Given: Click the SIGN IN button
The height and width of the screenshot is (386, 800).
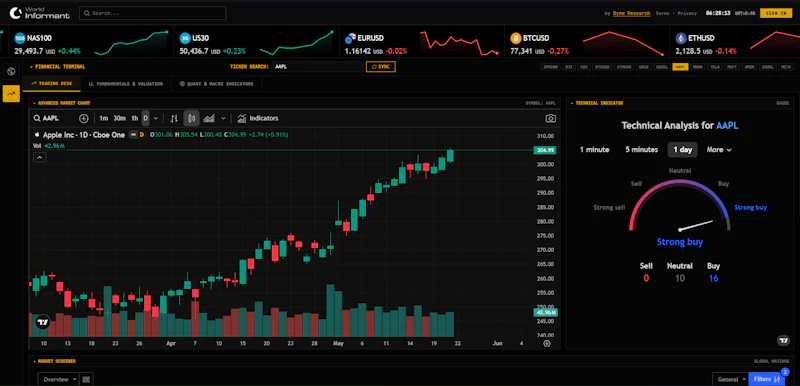Looking at the screenshot, I should coord(776,13).
